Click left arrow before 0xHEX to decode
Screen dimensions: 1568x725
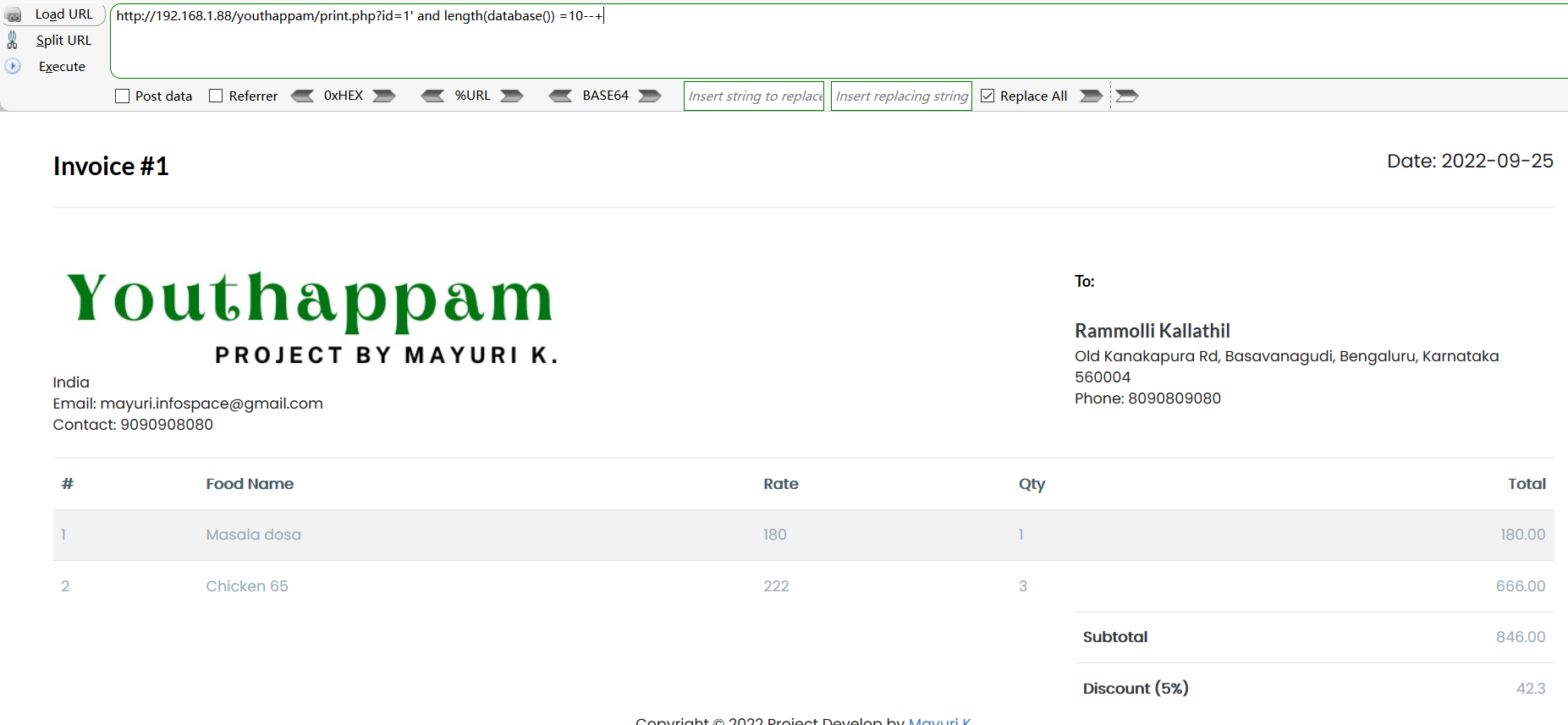pyautogui.click(x=303, y=96)
